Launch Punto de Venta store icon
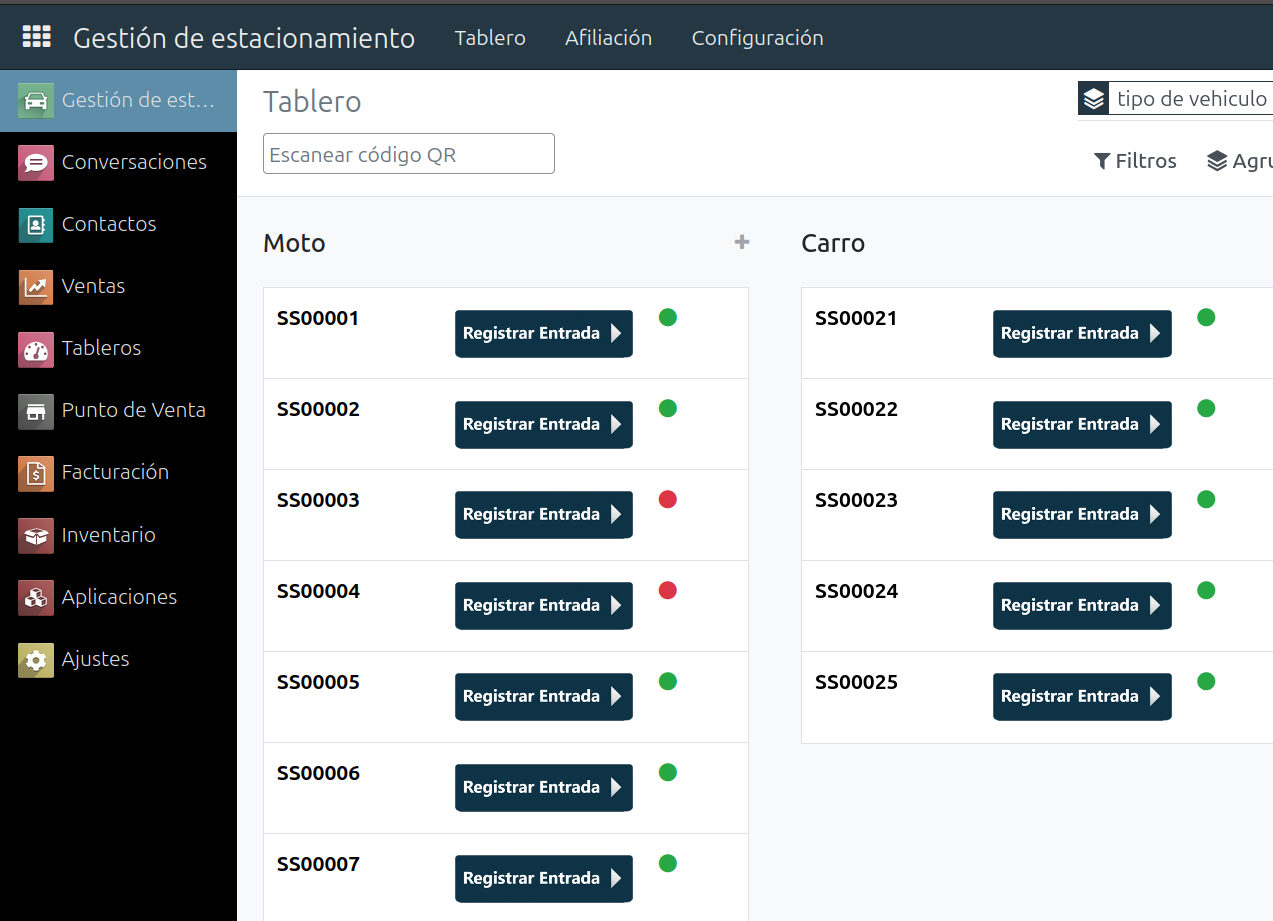Viewport: 1273px width, 921px height. (36, 411)
